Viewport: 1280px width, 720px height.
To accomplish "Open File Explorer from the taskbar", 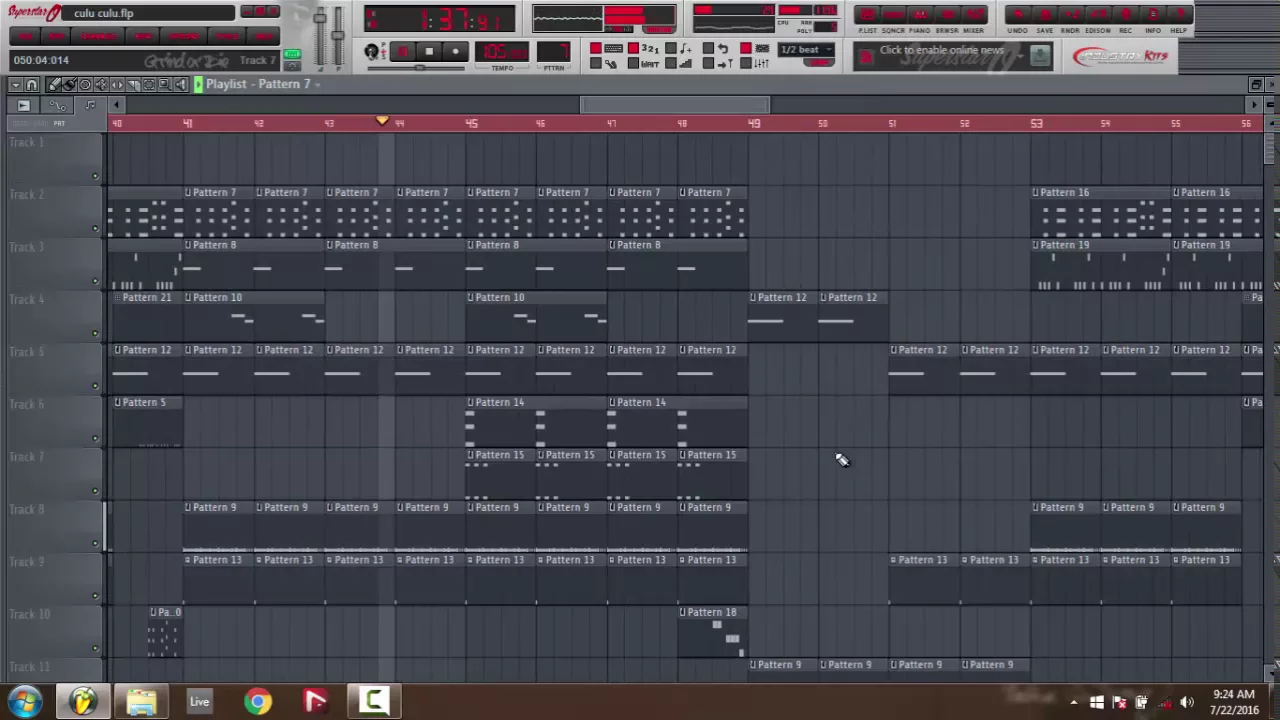I will click(x=141, y=701).
